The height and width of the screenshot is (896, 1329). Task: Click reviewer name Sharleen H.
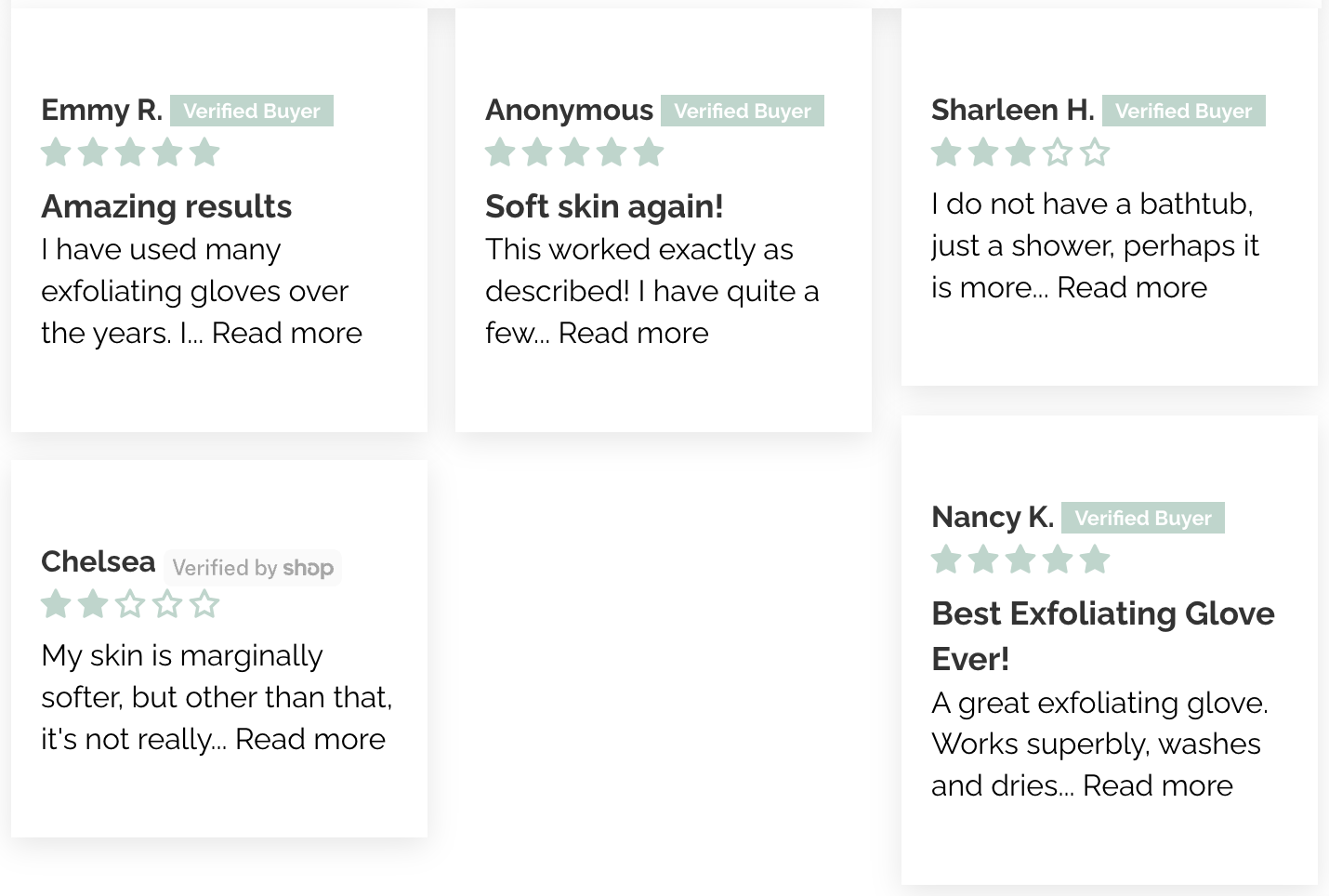pyautogui.click(x=1013, y=110)
